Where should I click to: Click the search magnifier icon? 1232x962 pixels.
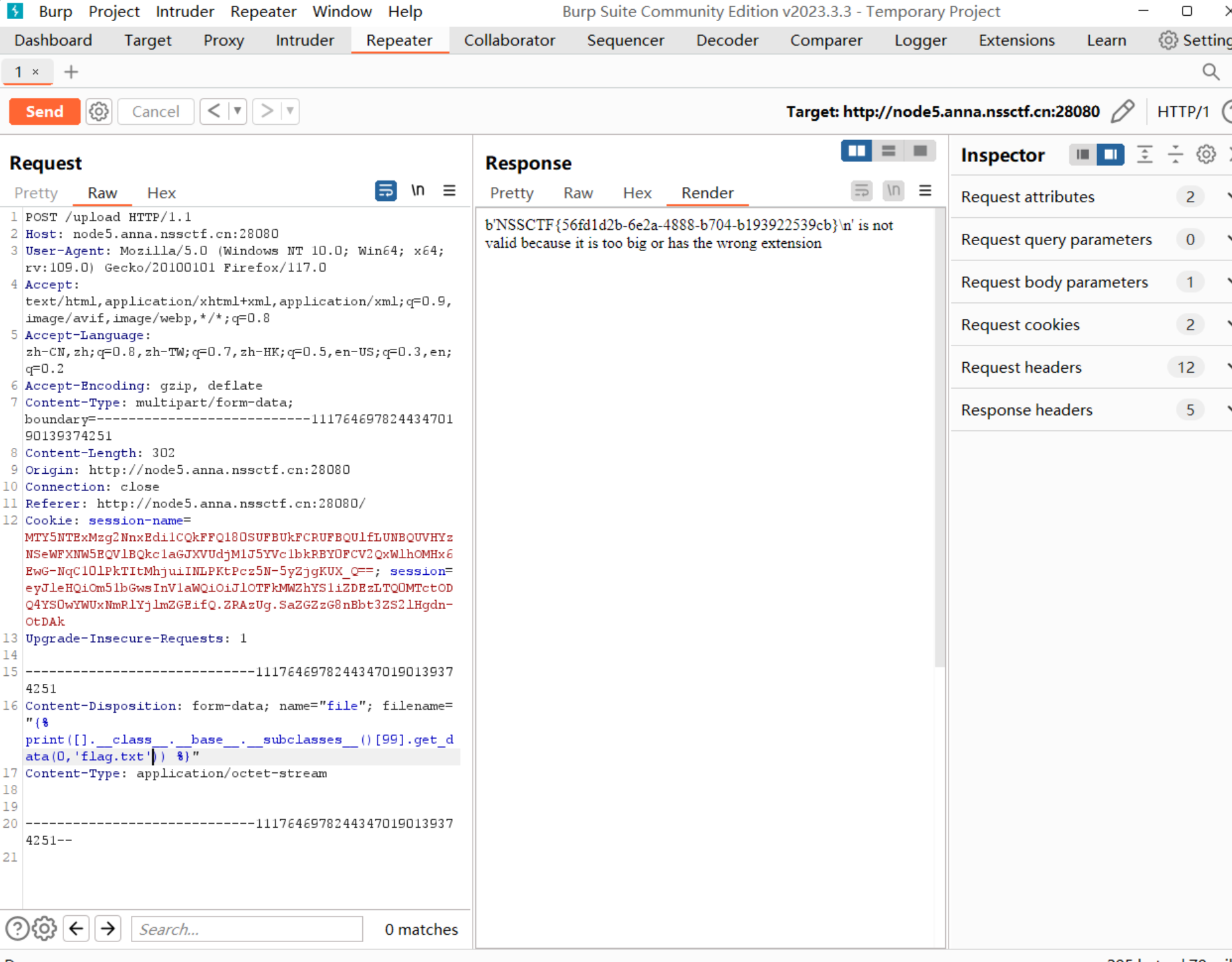(x=1210, y=71)
